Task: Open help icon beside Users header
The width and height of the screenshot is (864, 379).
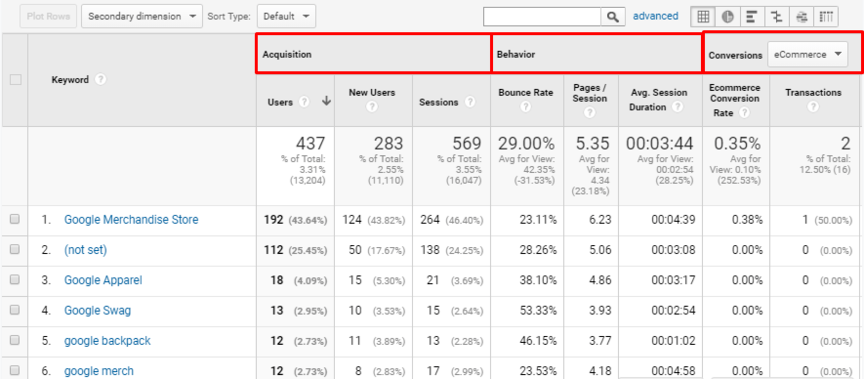Action: tap(304, 102)
